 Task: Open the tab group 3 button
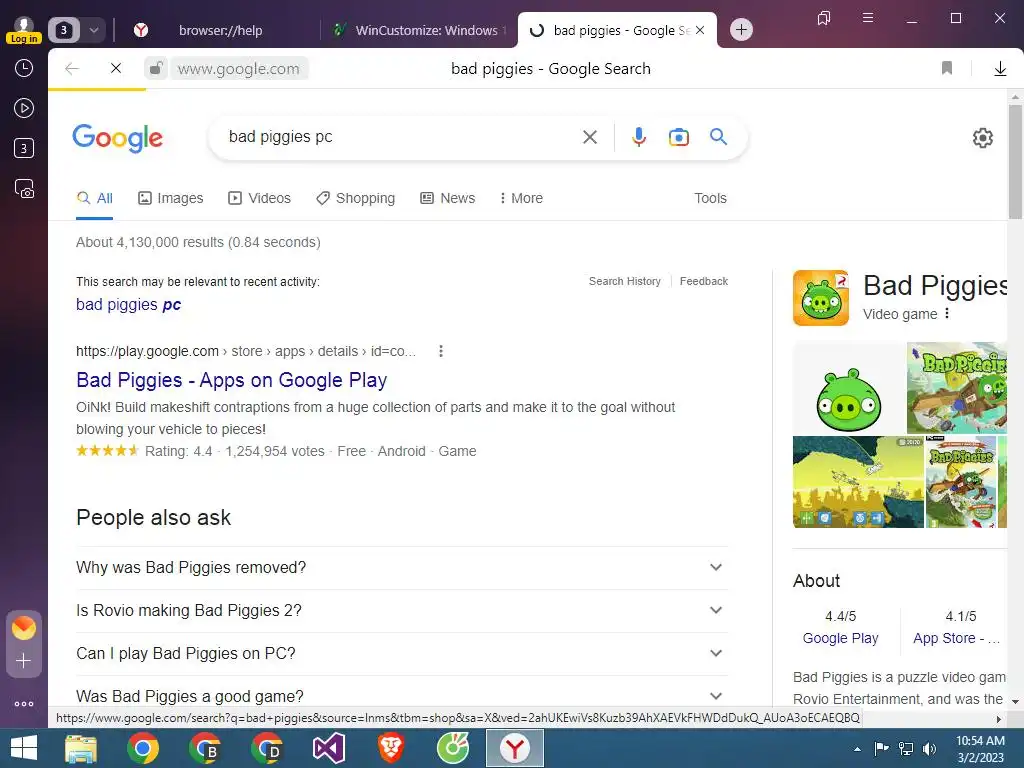coord(64,30)
